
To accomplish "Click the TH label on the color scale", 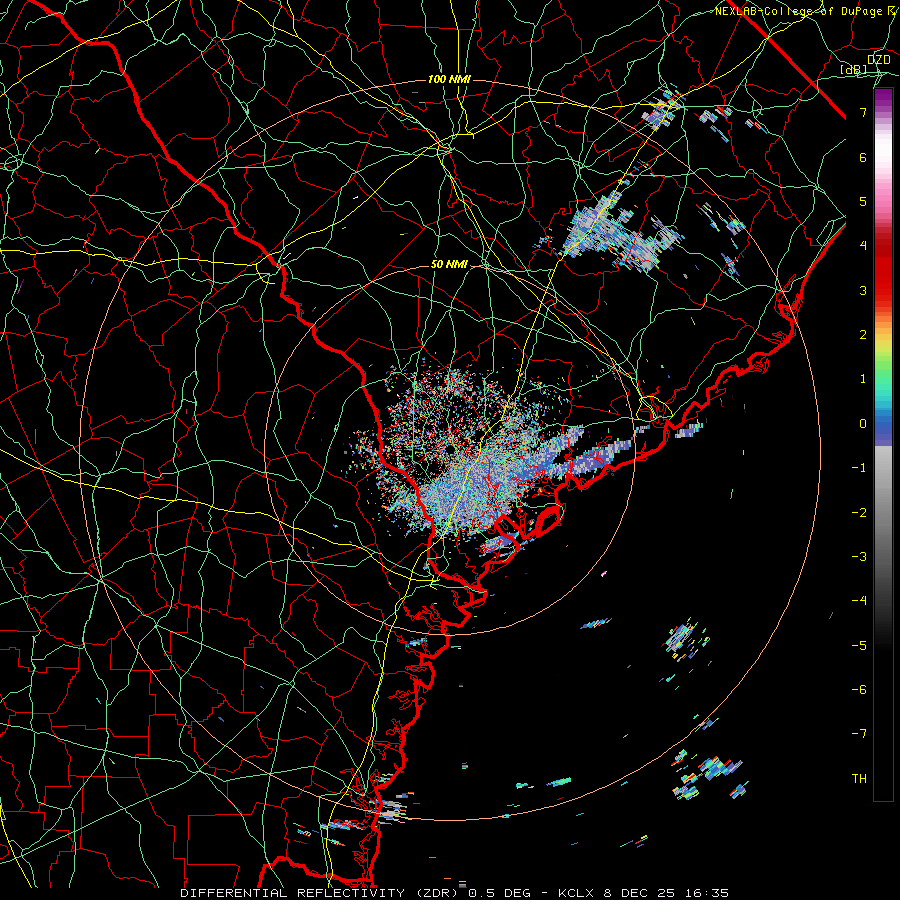I will 859,779.
